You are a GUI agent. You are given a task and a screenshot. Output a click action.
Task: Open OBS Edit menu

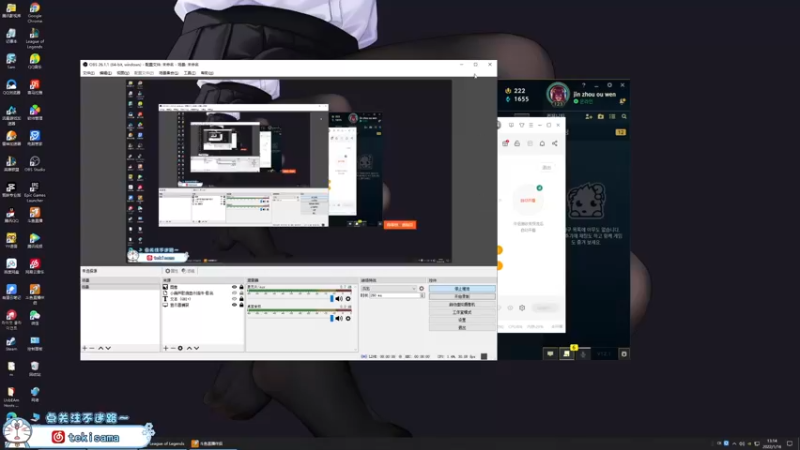(x=106, y=73)
